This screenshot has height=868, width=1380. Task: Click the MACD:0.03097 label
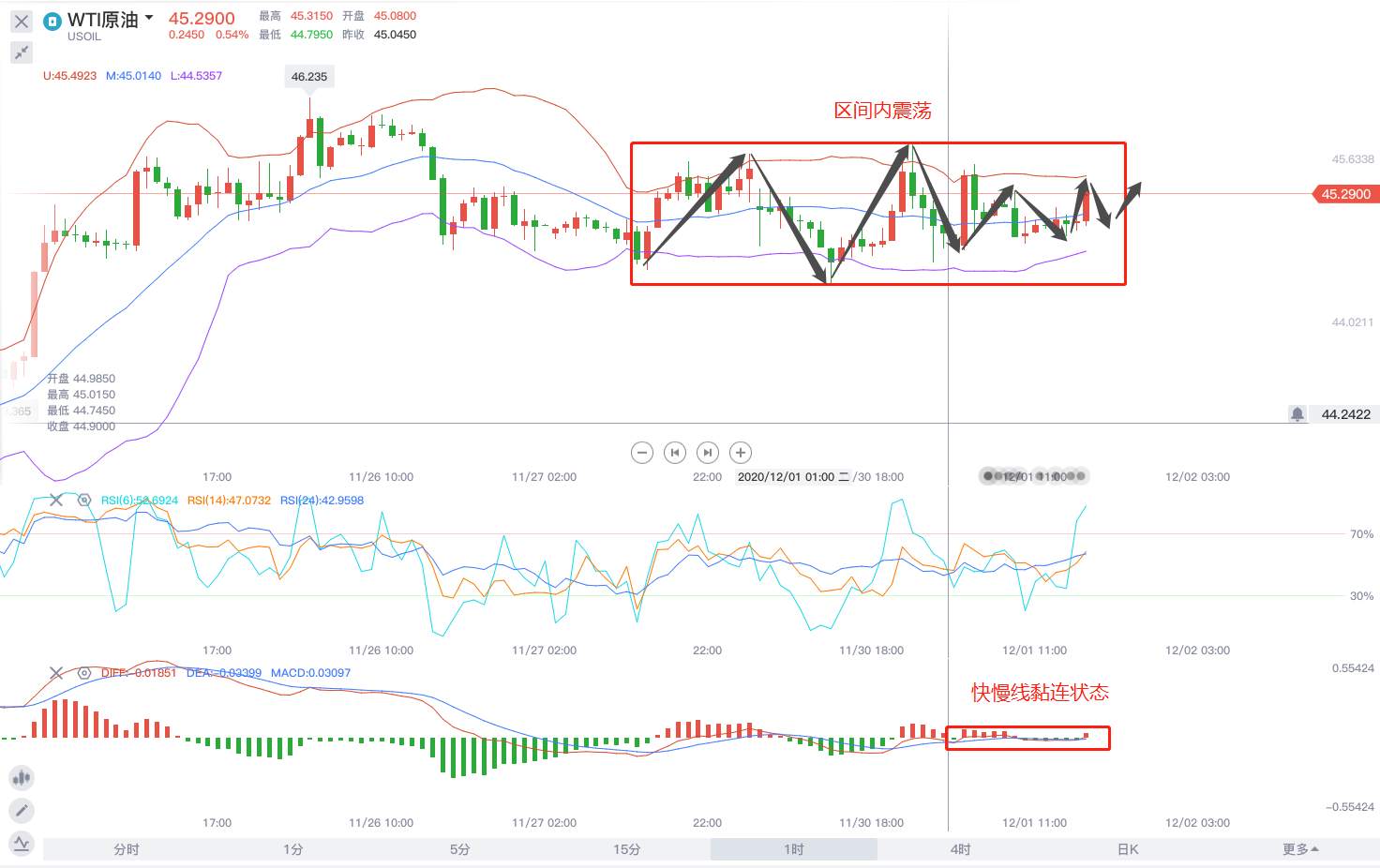pos(310,673)
